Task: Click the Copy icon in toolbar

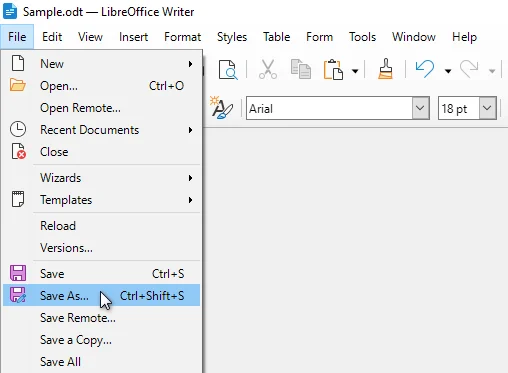Action: tap(301, 69)
